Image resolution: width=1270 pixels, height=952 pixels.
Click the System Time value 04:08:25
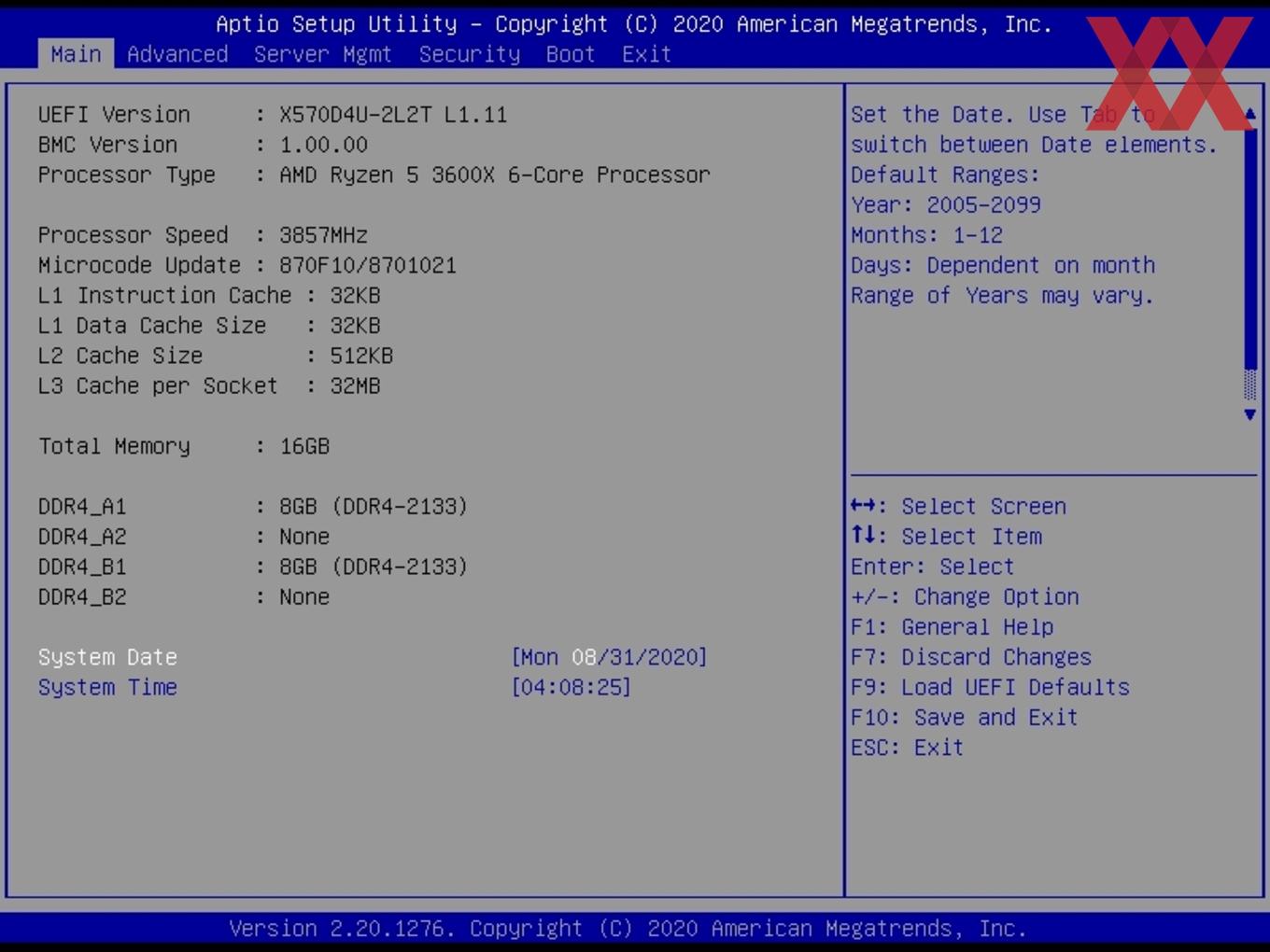(571, 687)
